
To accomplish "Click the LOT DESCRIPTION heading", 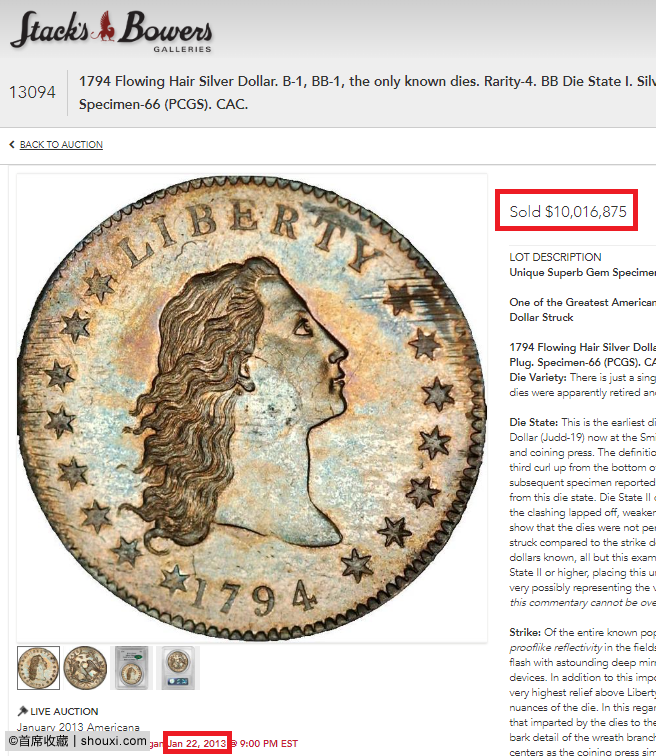I will point(555,257).
